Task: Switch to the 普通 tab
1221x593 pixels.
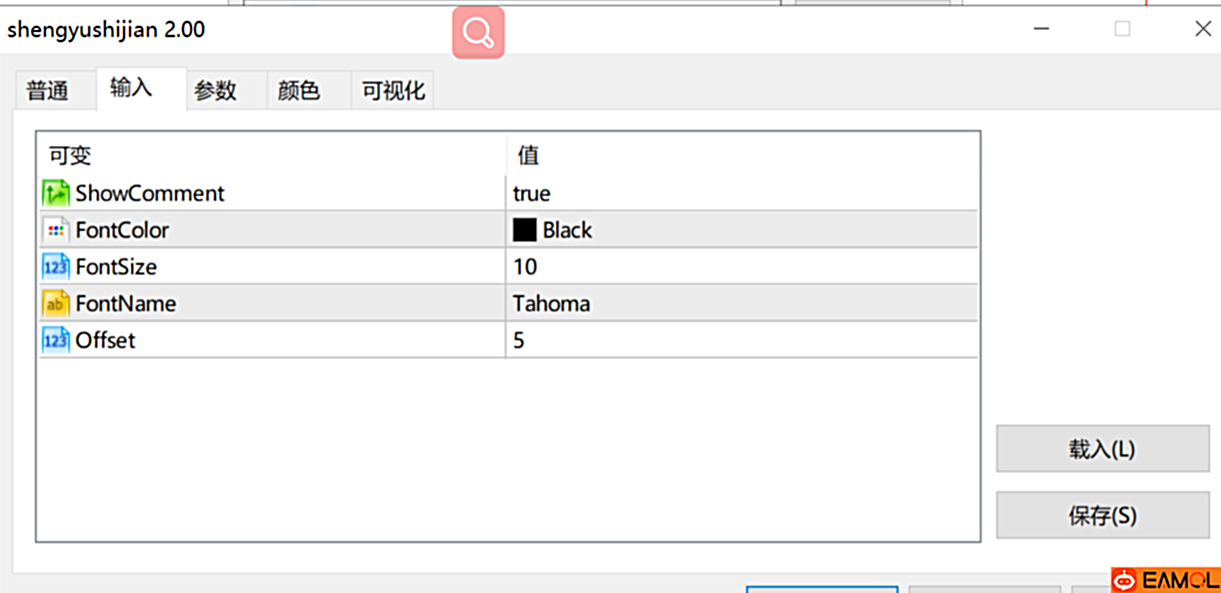Action: point(47,91)
